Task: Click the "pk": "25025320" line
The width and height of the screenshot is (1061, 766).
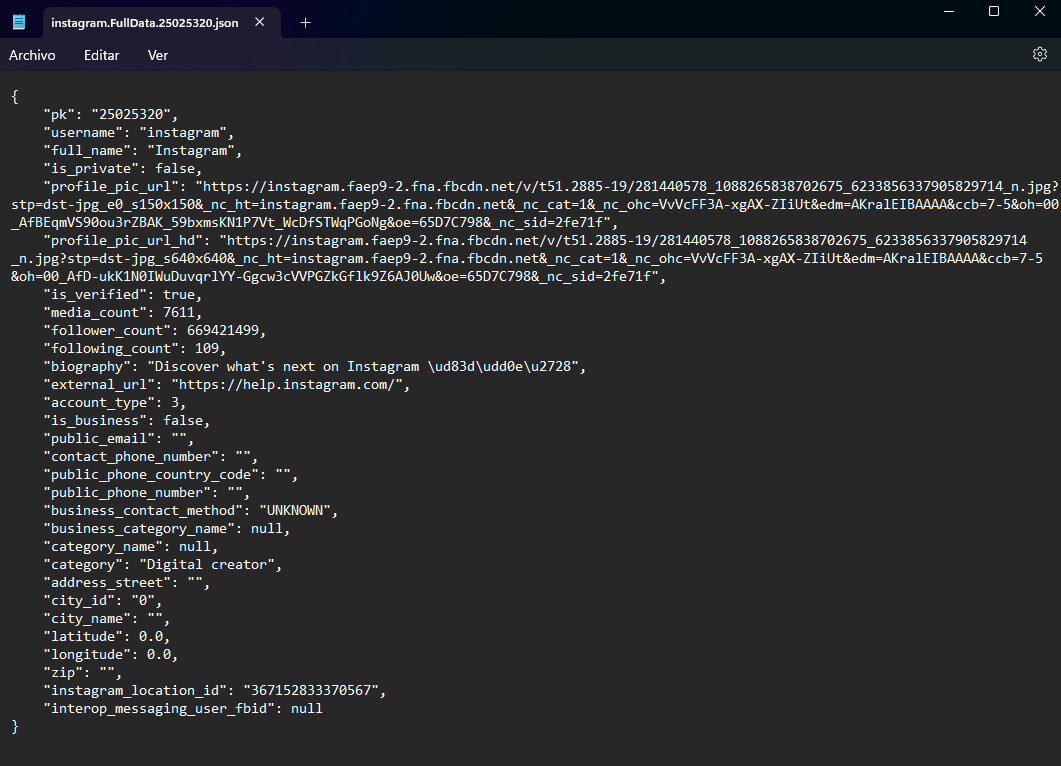Action: 110,114
